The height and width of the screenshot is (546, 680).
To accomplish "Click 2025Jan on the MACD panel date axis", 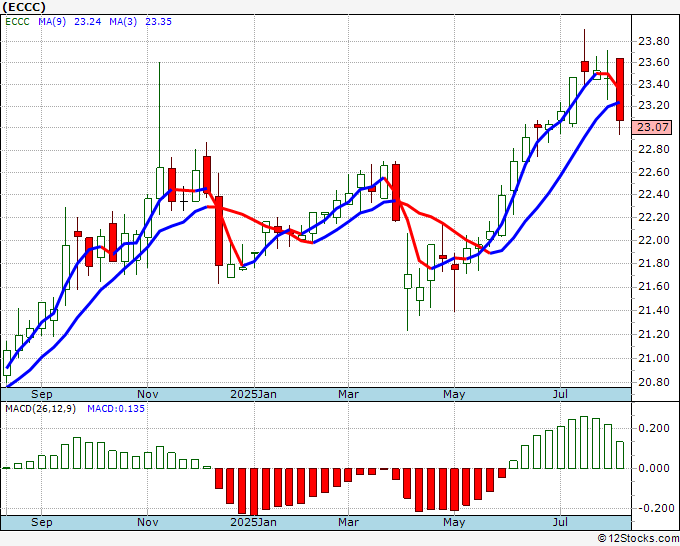I will point(253,522).
